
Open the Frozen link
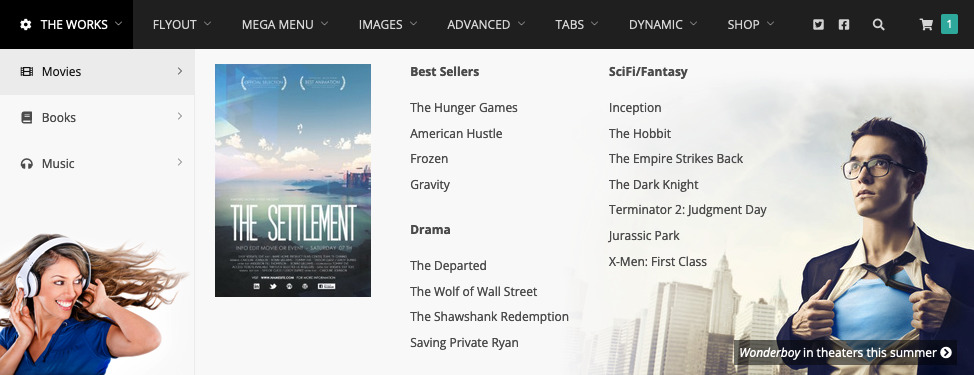click(x=429, y=159)
